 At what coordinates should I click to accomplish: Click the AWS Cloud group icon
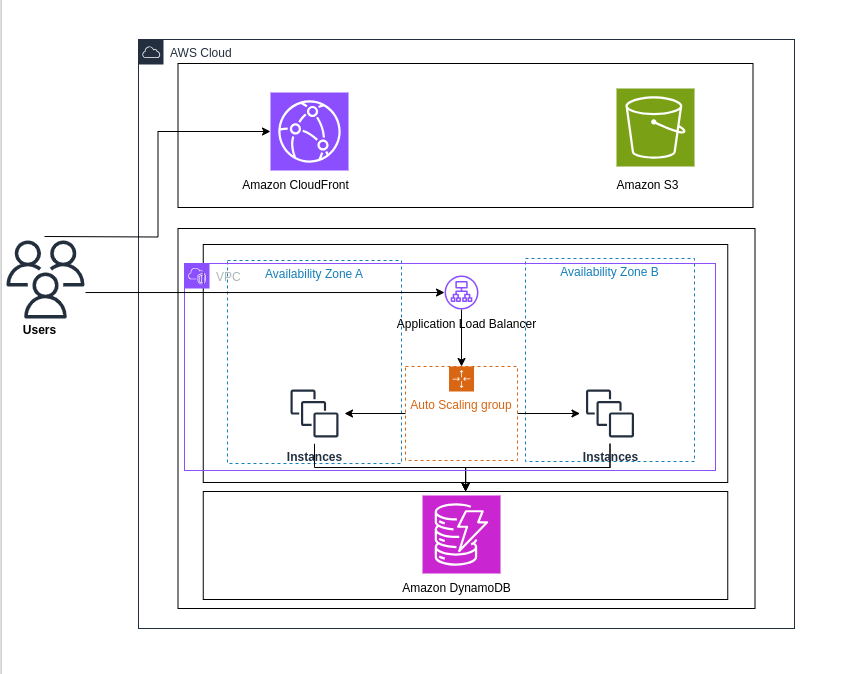pos(151,52)
